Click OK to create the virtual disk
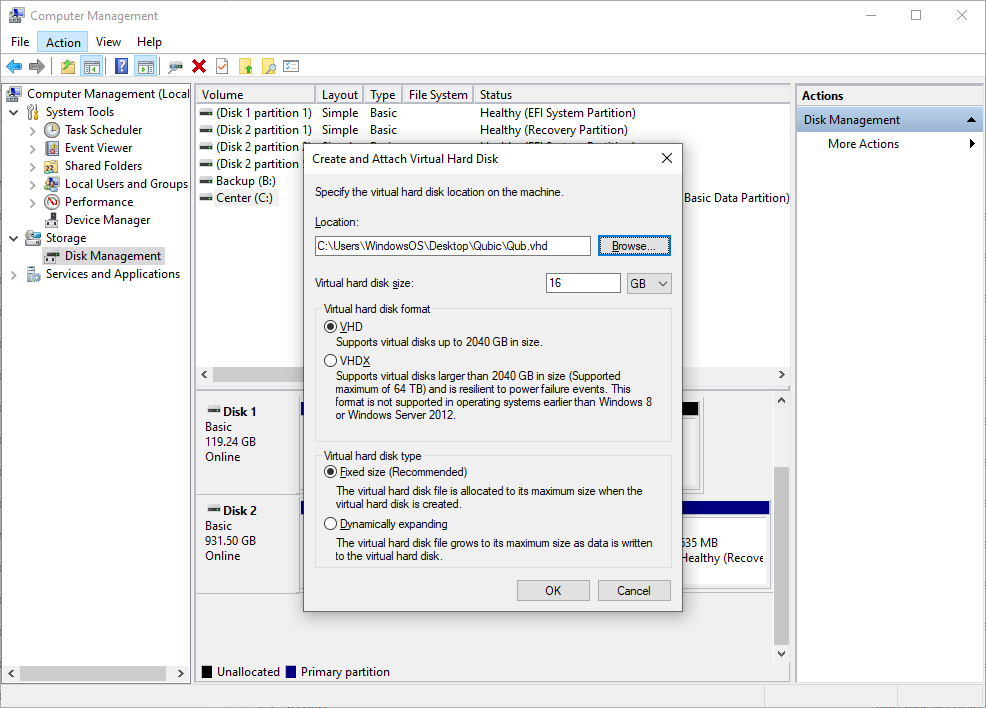Screen dimensions: 986x708 (x=553, y=590)
